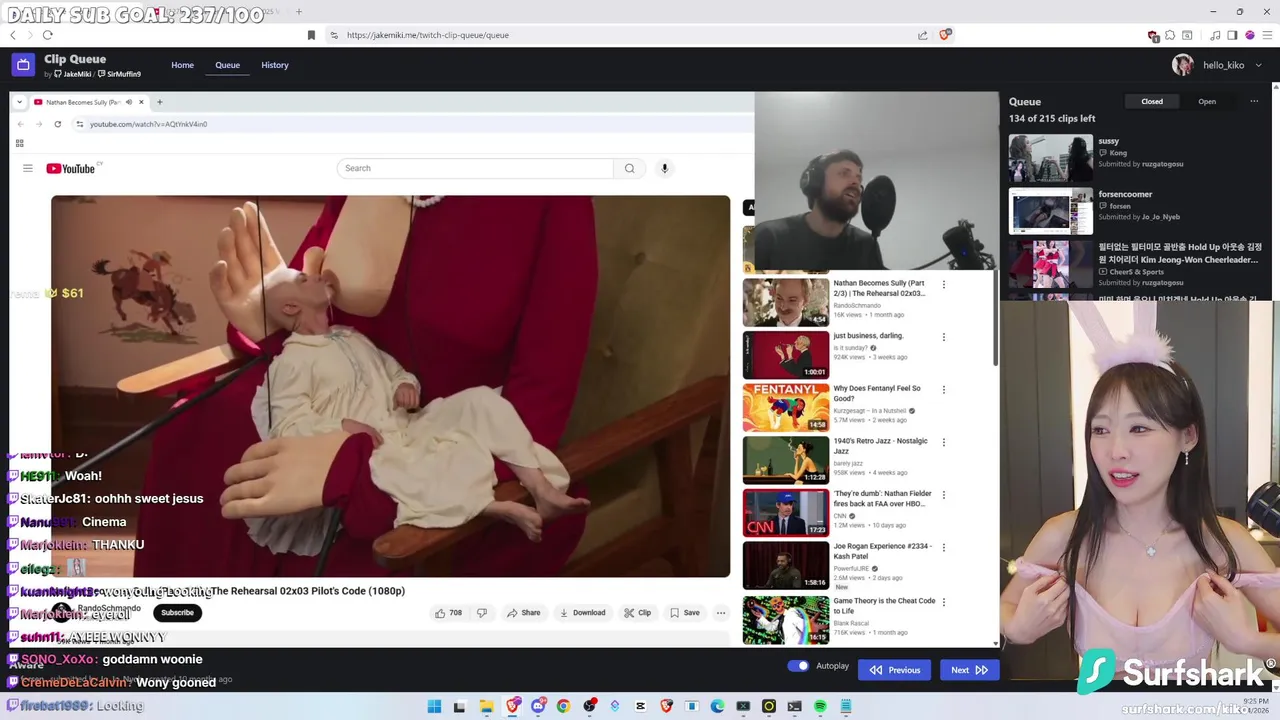Set the queue to Open
Screen dimensions: 1280x720
(1207, 101)
